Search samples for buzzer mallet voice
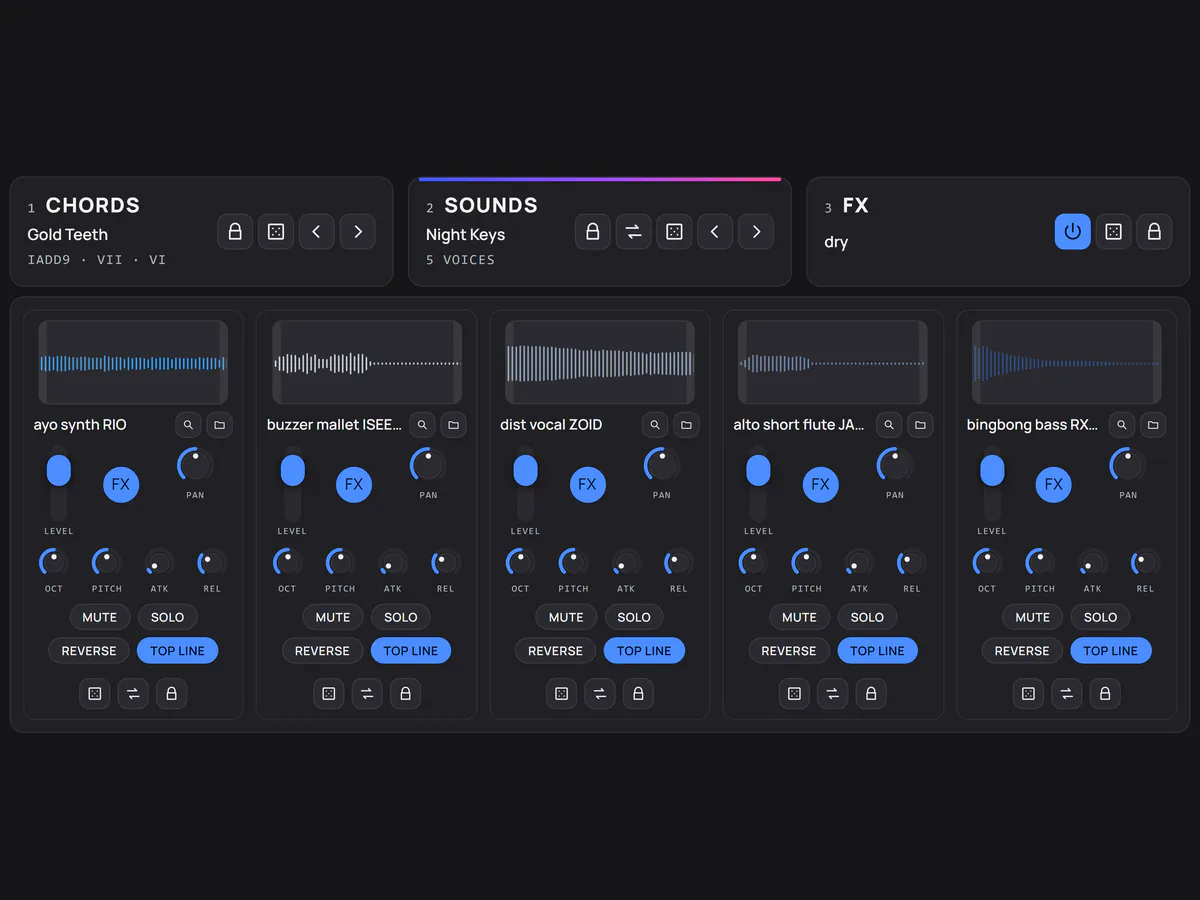 tap(422, 425)
